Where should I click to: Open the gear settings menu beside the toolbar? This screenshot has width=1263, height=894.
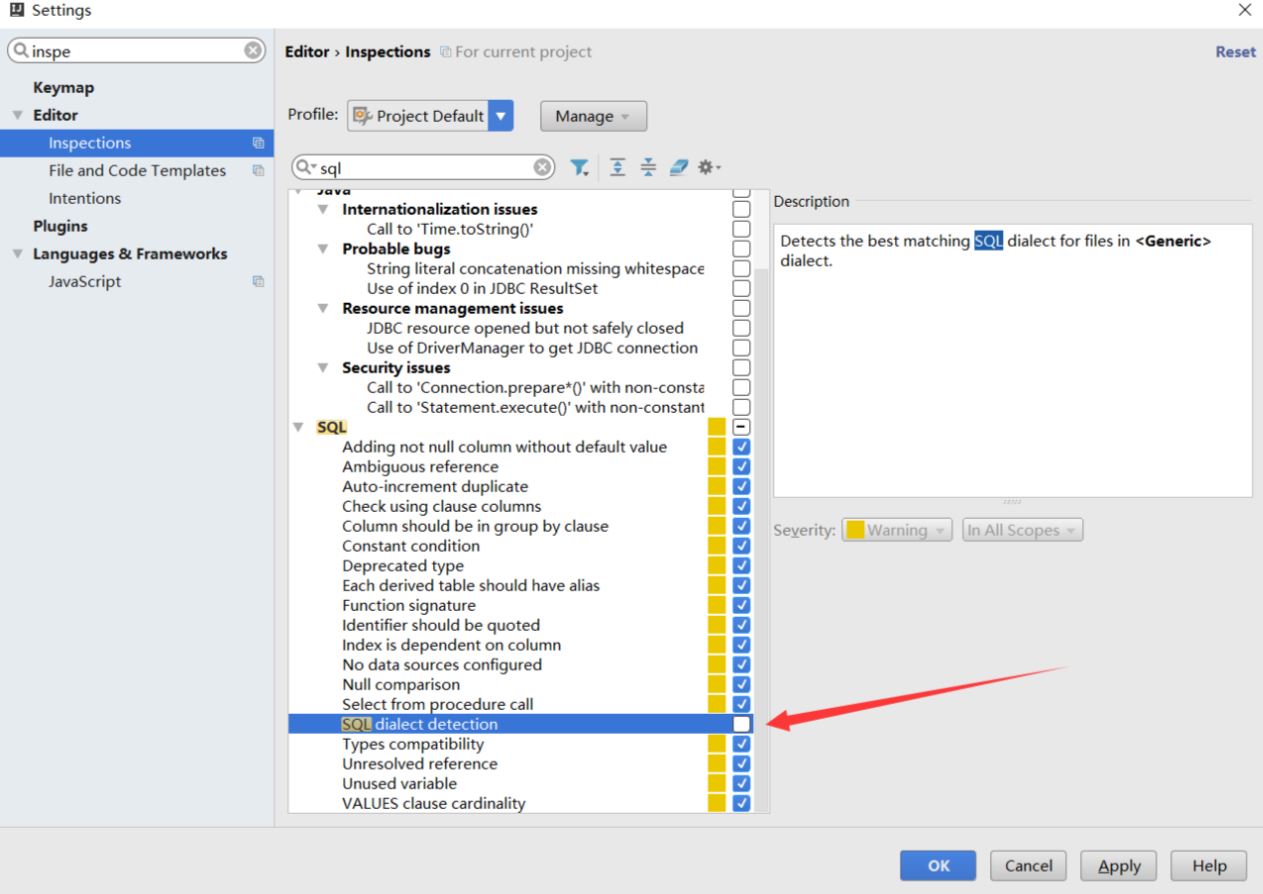pyautogui.click(x=707, y=167)
